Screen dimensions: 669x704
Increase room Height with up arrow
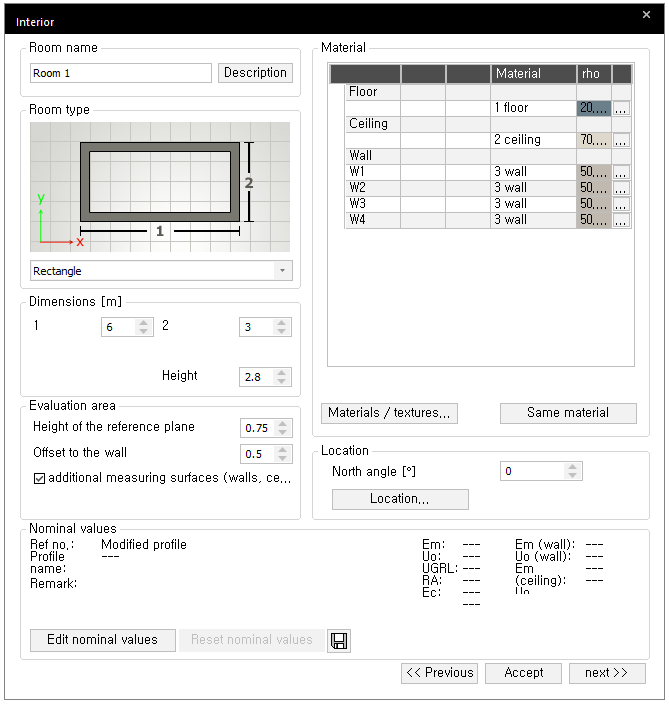tap(282, 373)
